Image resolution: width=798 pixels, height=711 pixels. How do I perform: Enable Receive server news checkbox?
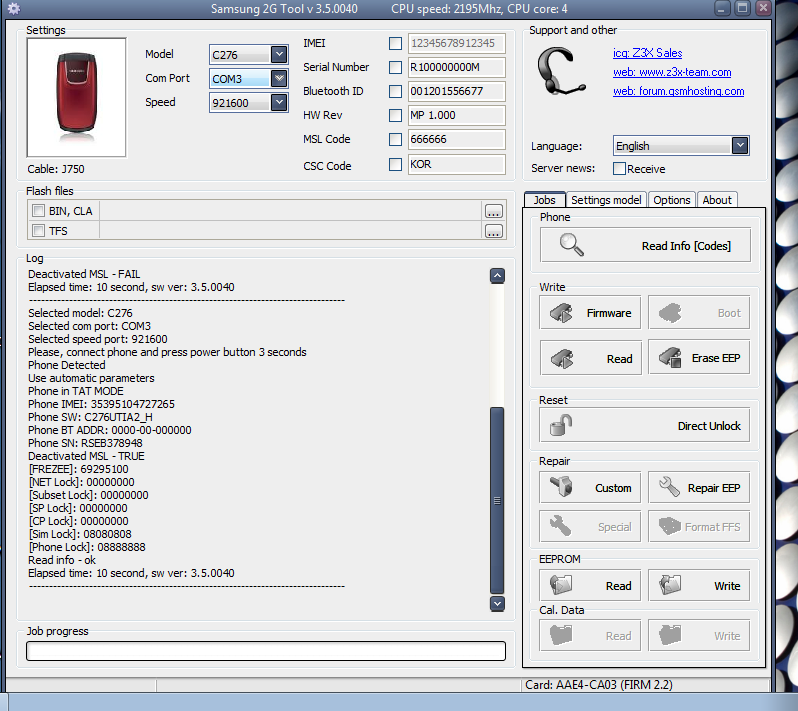tap(619, 168)
